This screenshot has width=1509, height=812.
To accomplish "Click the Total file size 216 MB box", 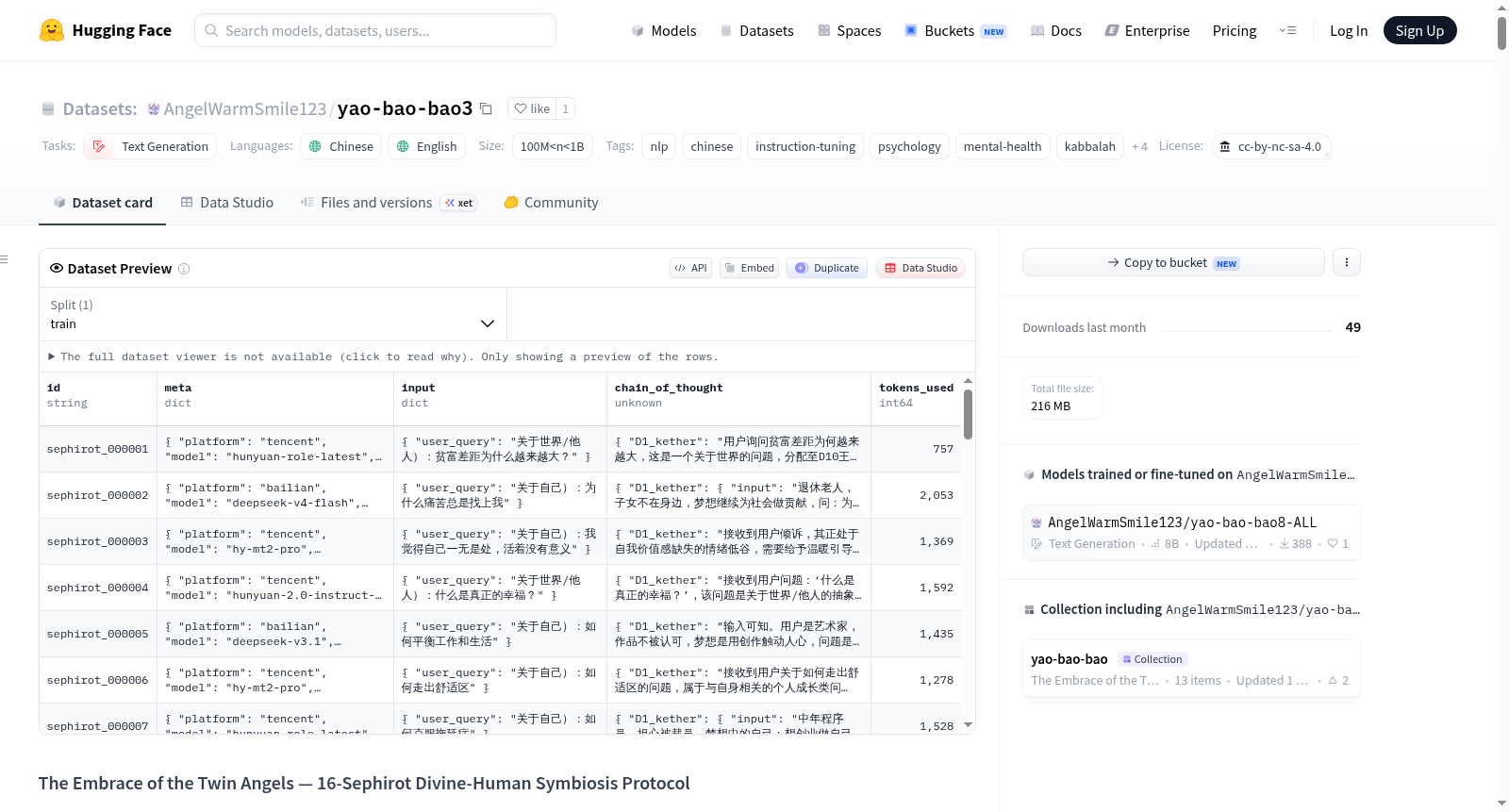I will point(1063,398).
